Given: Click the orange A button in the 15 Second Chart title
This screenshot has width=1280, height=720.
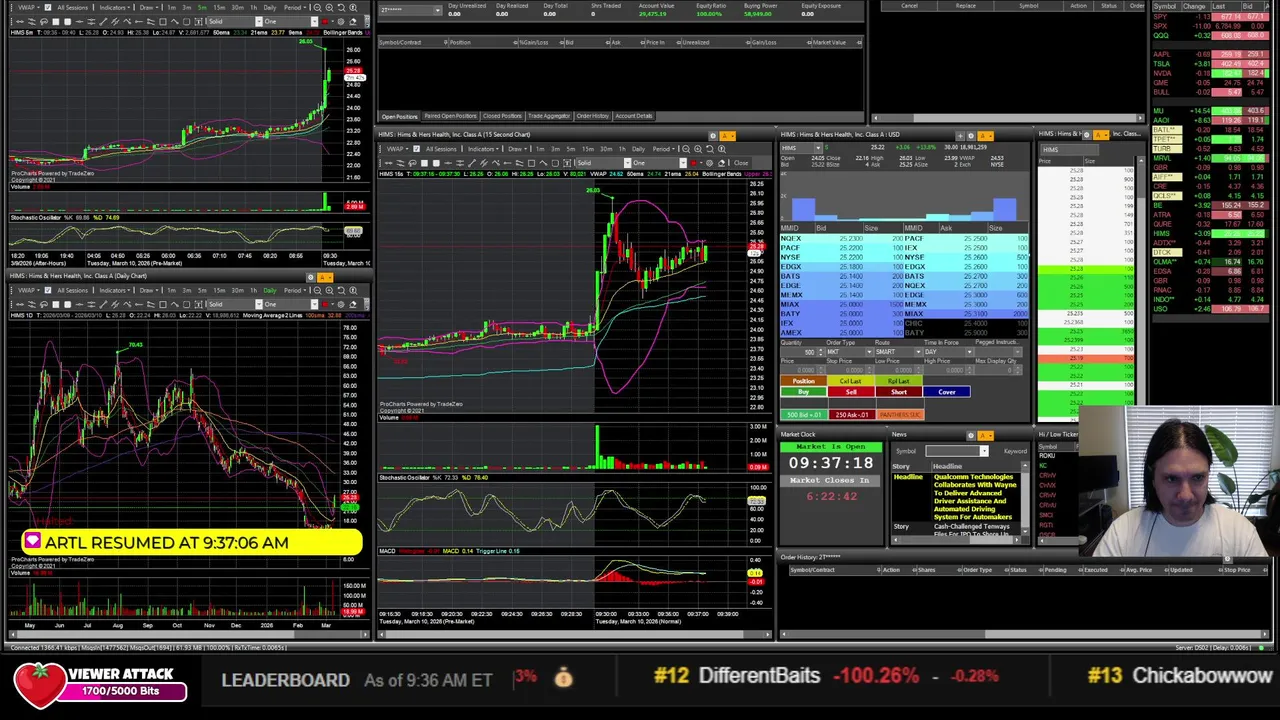Looking at the screenshot, I should (728, 136).
